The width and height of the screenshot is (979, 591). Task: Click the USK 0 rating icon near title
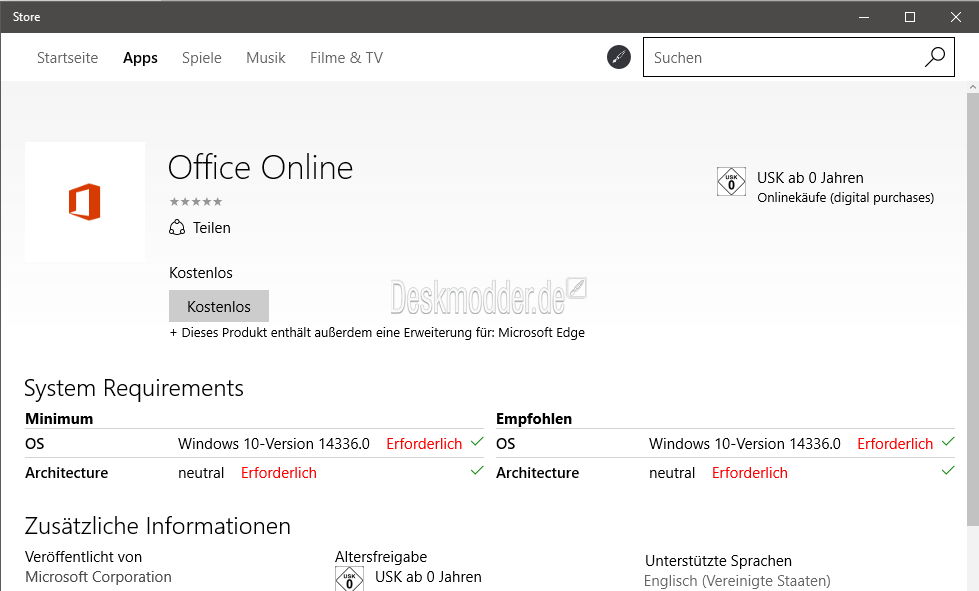pyautogui.click(x=731, y=182)
